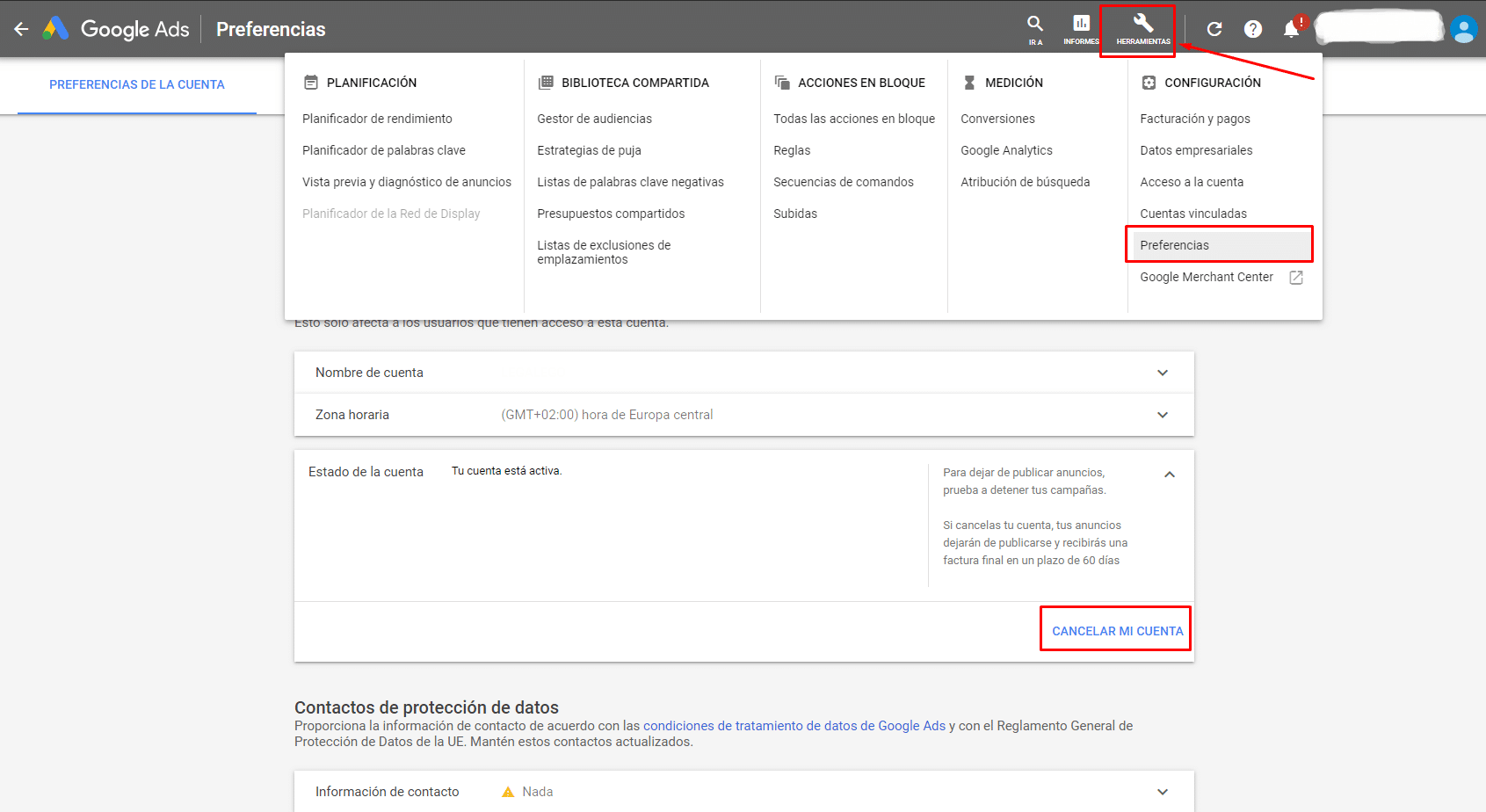Click the time zone value GMT+02:00
Image resolution: width=1486 pixels, height=812 pixels.
(x=607, y=415)
